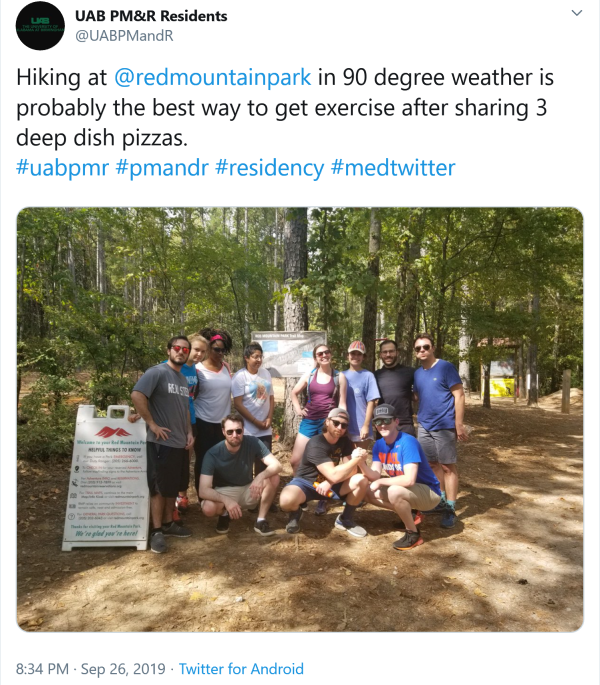The image size is (600, 685).
Task: Visit the @redmountainpark mention
Action: (213, 77)
